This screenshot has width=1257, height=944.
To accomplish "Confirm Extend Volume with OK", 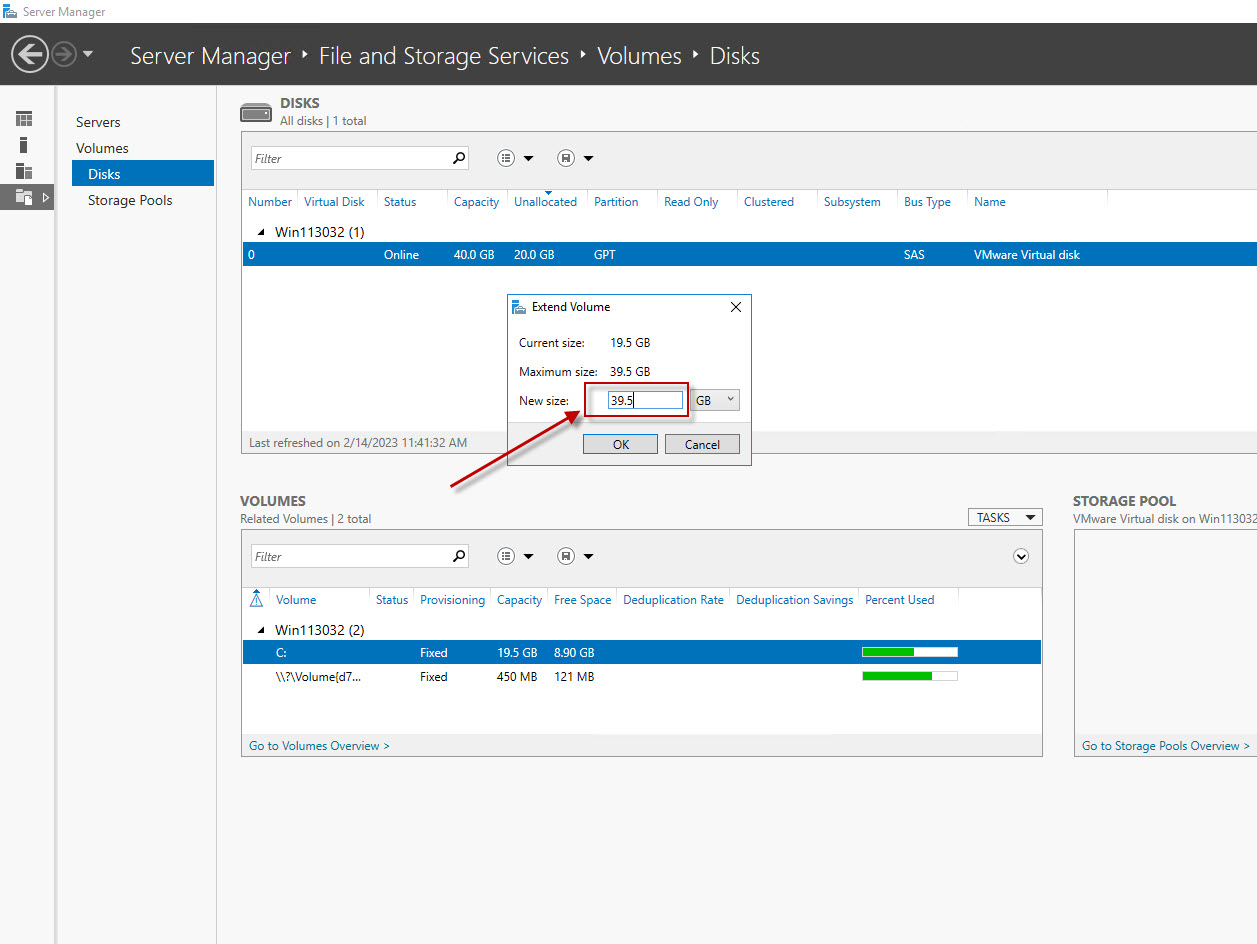I will [620, 444].
